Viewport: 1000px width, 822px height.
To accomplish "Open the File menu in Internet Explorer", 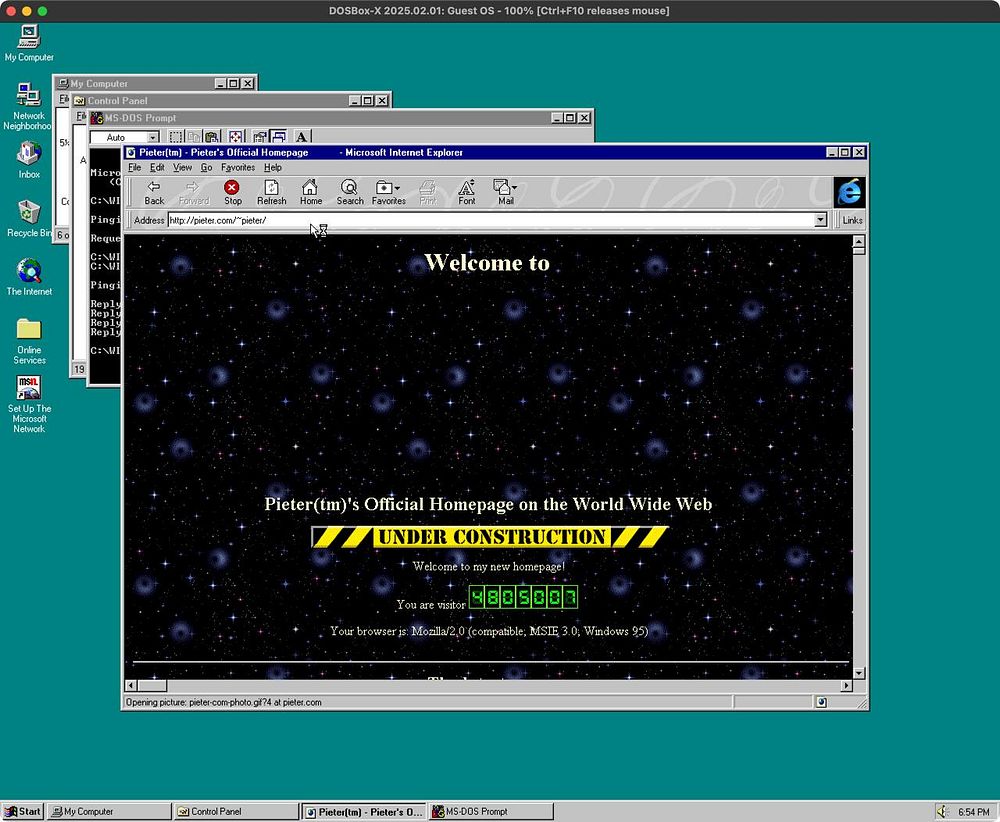I will (134, 168).
